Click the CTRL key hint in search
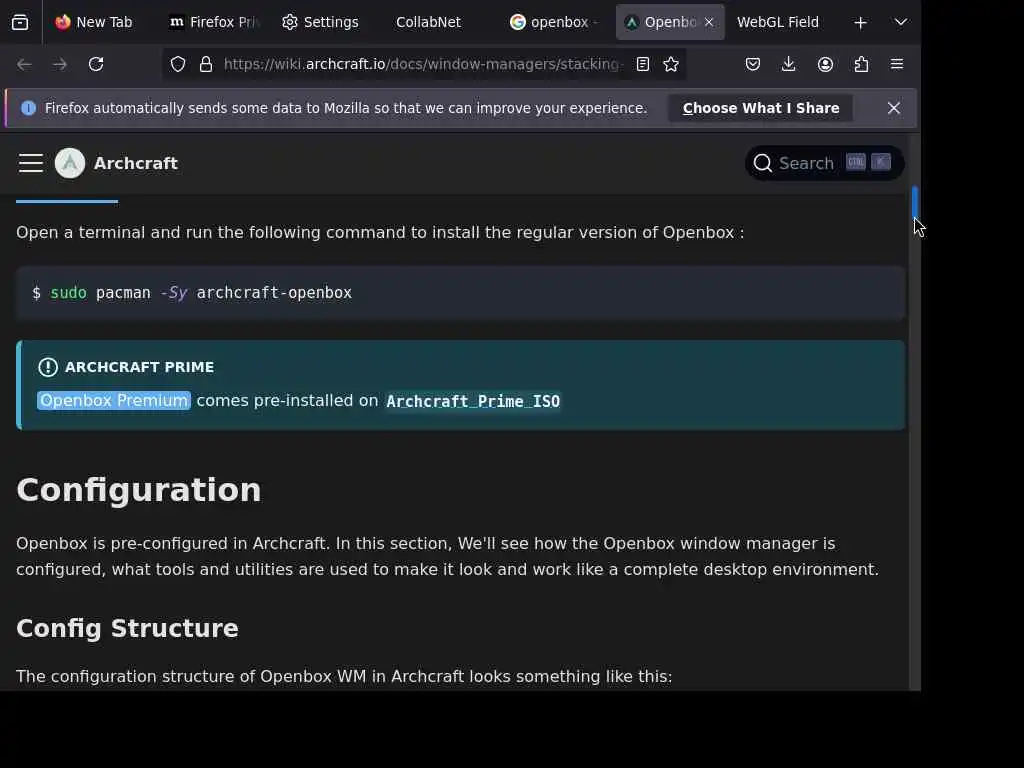 [856, 162]
